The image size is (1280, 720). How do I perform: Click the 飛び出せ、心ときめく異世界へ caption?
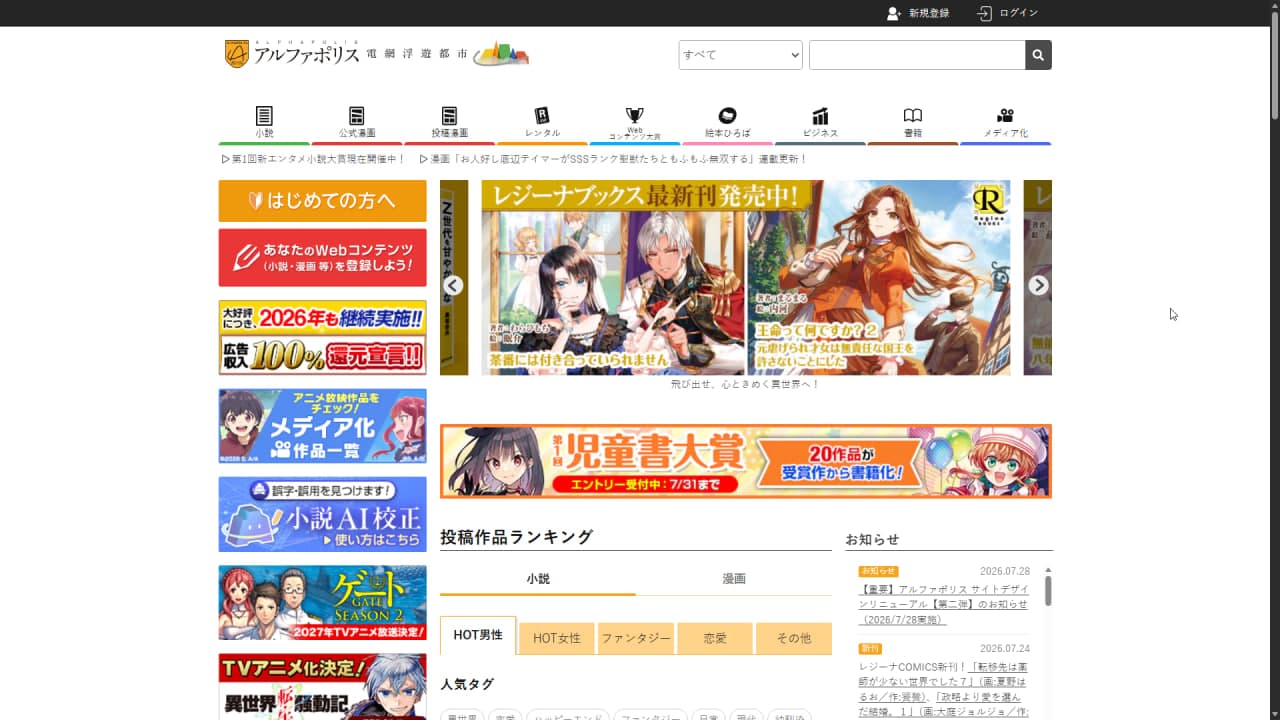point(745,385)
